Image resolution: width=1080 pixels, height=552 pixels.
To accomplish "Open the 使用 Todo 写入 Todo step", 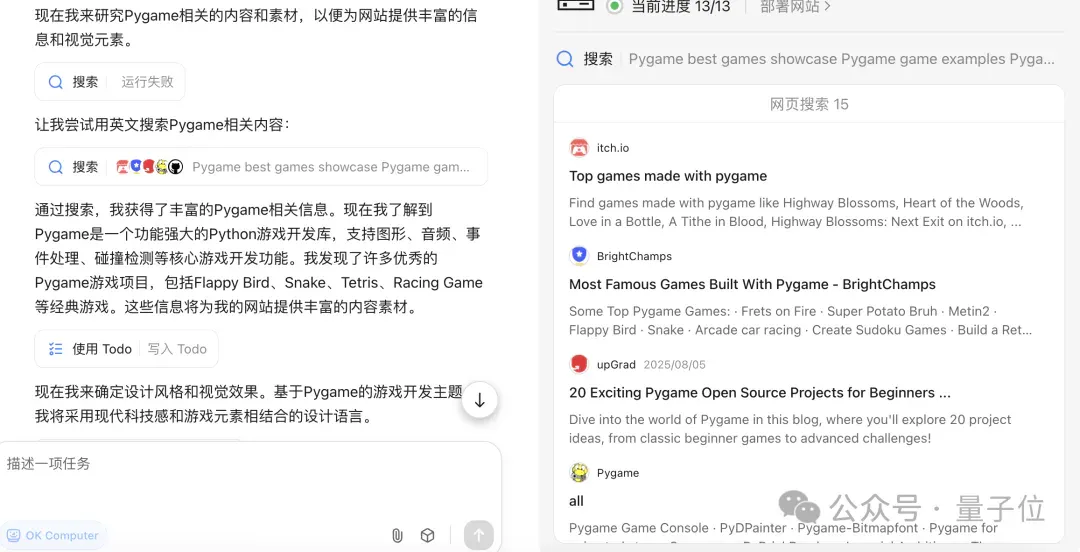I will tap(127, 349).
